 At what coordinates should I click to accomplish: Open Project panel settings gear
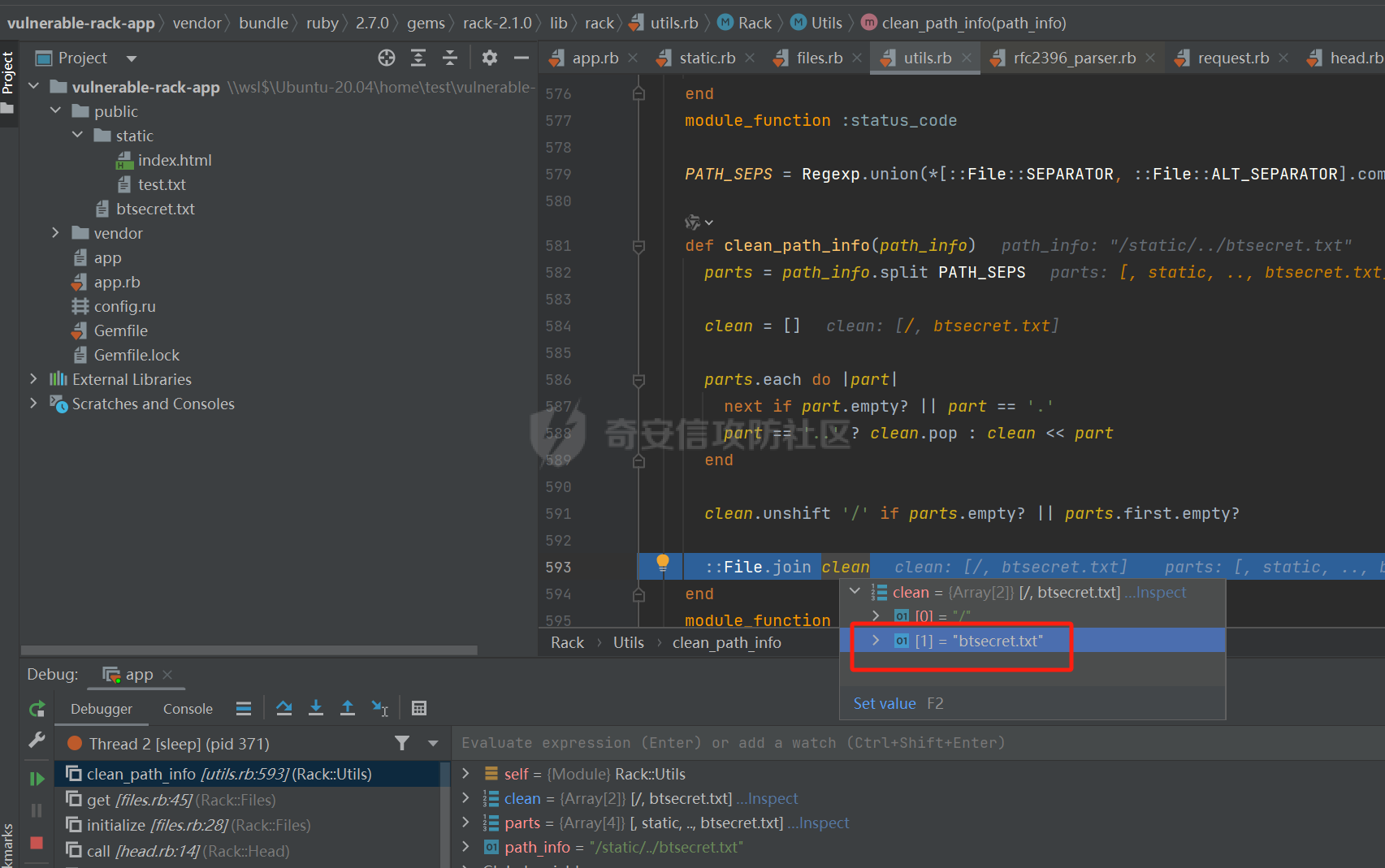pyautogui.click(x=489, y=58)
